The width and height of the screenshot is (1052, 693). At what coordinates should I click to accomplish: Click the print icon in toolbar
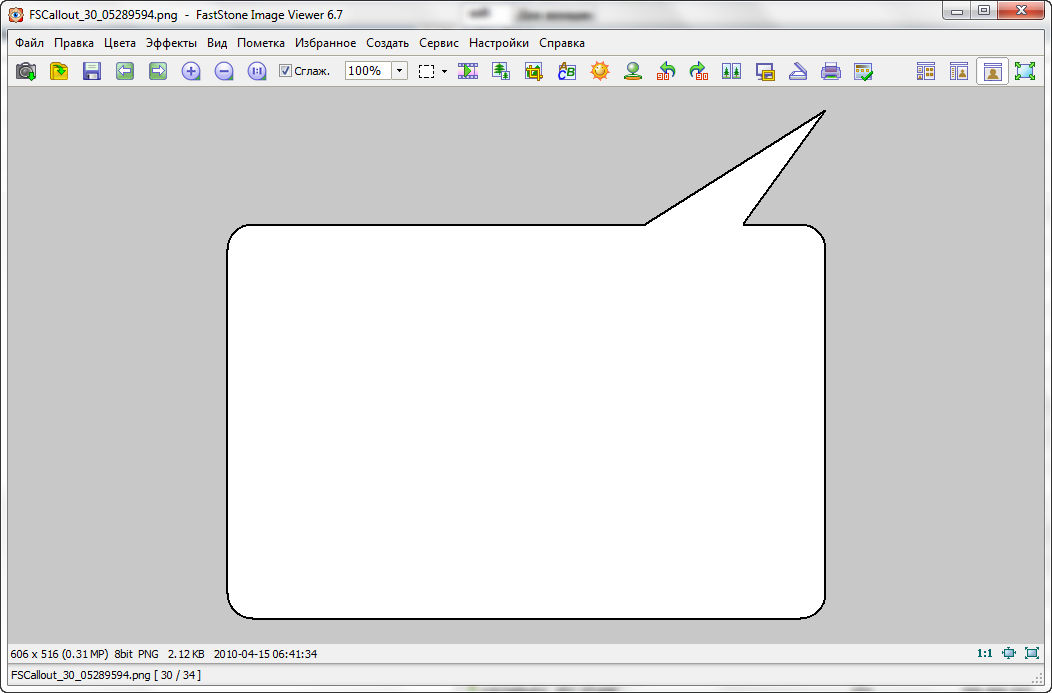point(830,71)
